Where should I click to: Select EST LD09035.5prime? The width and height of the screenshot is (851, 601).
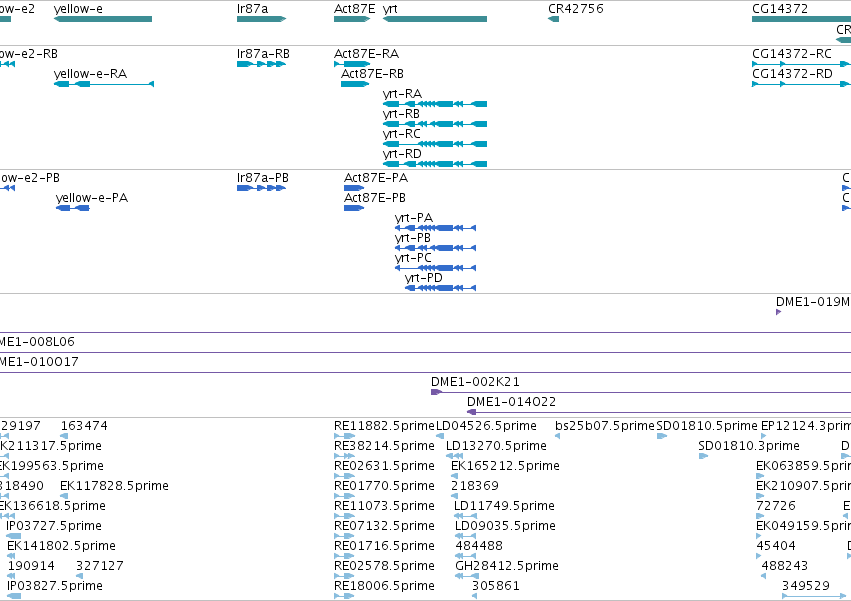(505, 526)
